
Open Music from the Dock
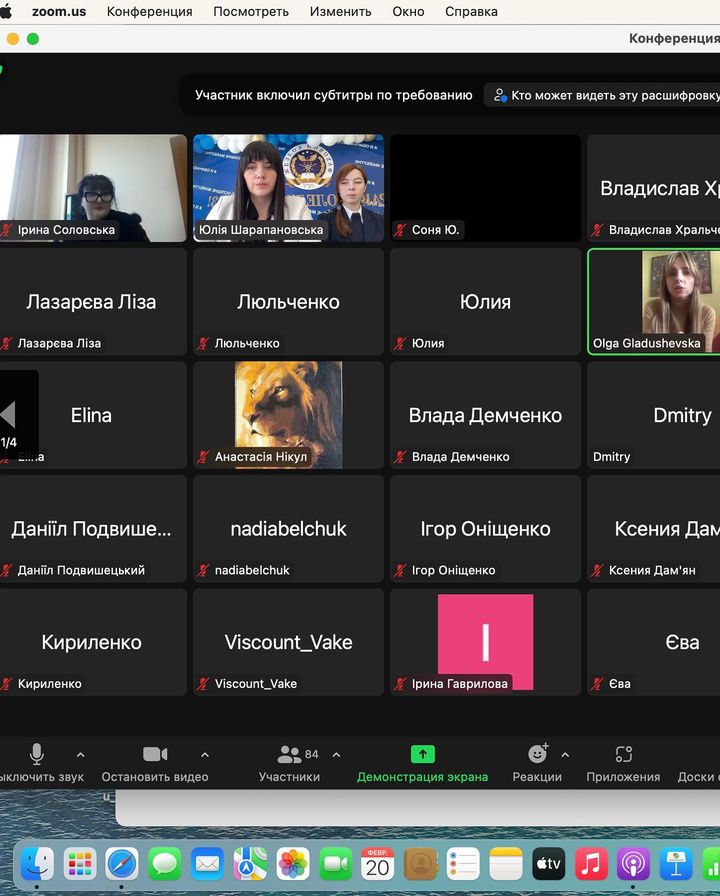[591, 863]
